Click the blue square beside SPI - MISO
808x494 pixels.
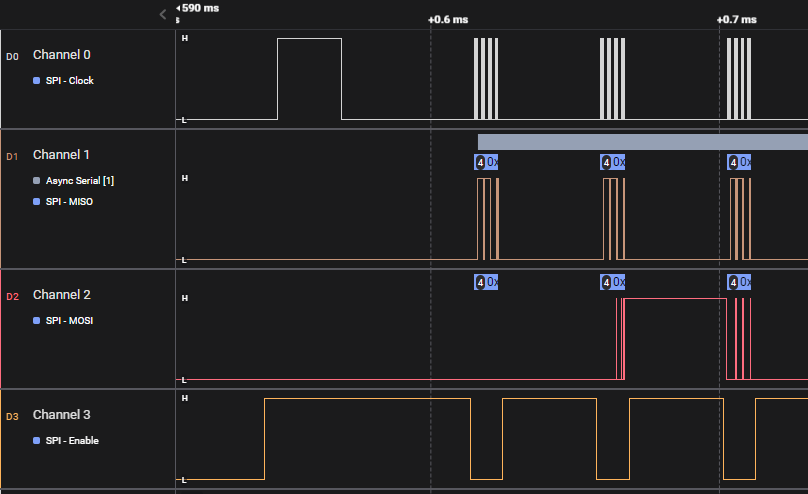pos(37,201)
